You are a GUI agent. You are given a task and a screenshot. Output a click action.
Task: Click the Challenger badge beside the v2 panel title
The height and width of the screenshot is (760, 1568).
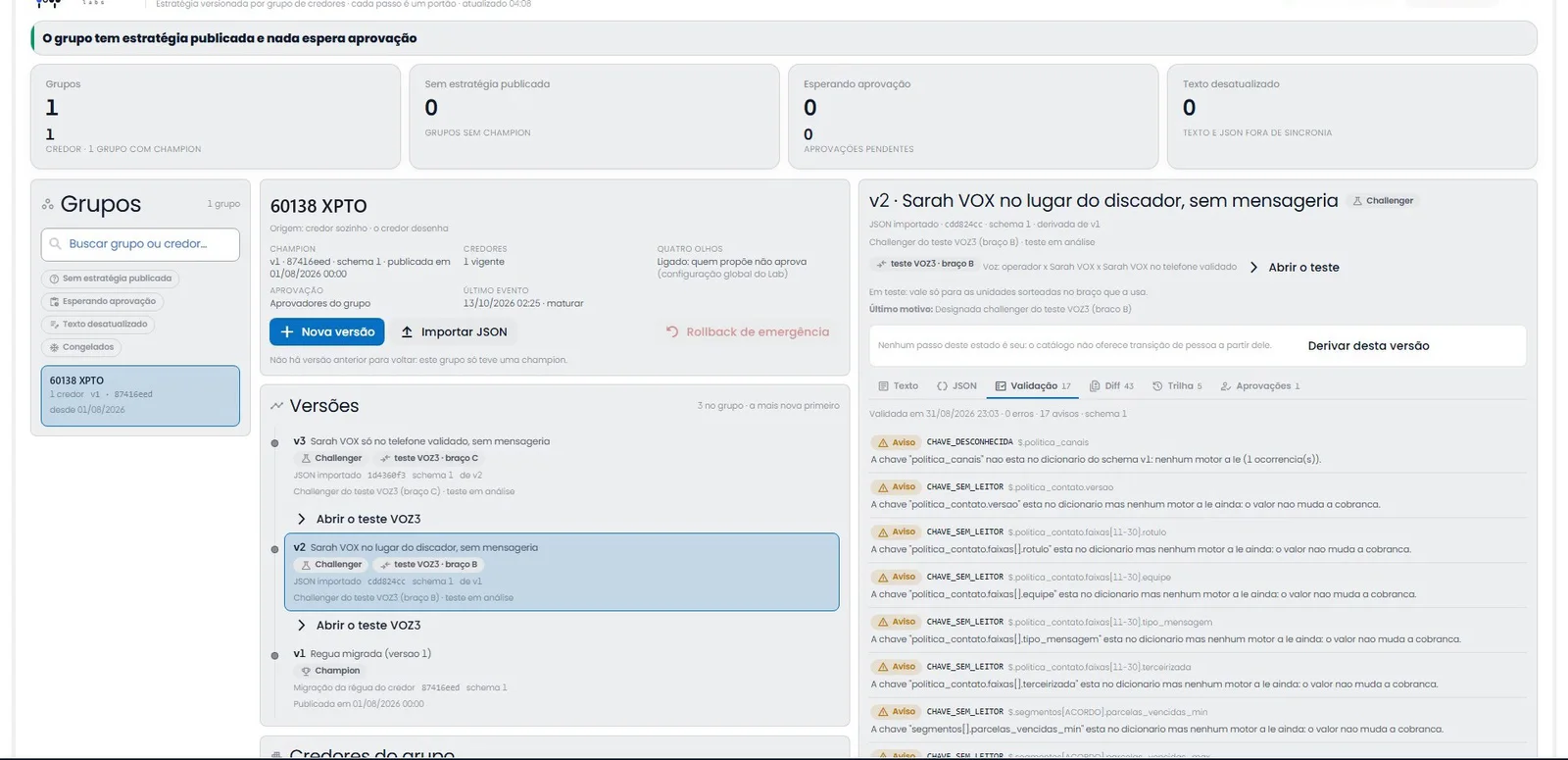click(x=1383, y=201)
